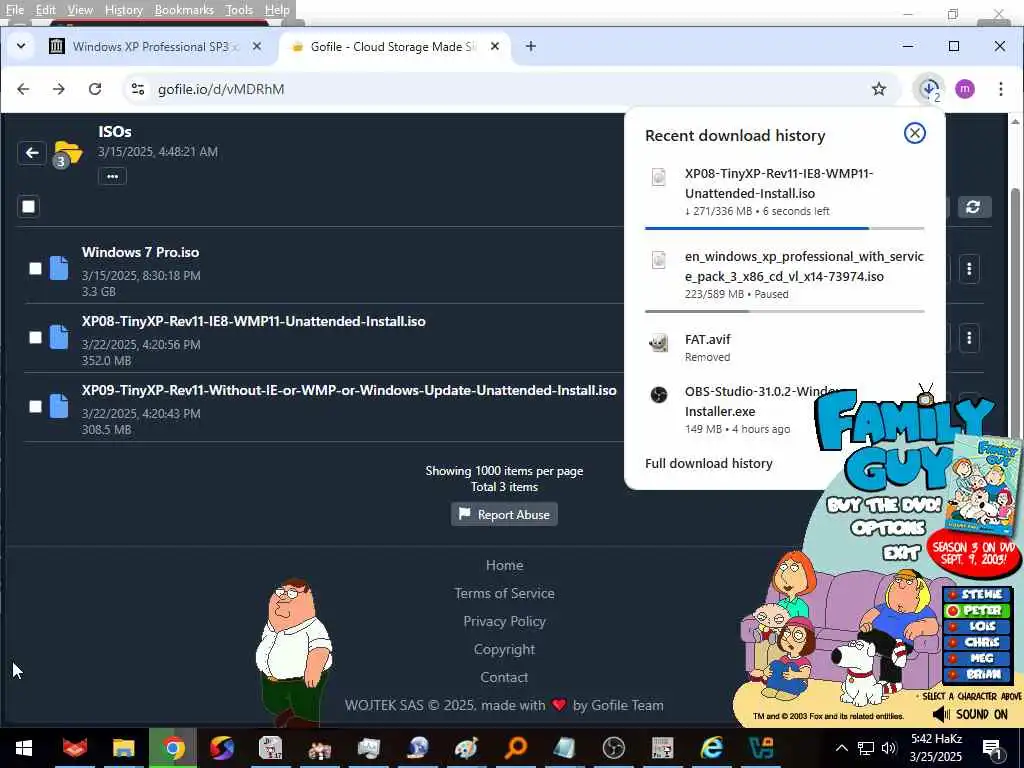Select STEWIE in the Family Guy widget

tap(976, 594)
